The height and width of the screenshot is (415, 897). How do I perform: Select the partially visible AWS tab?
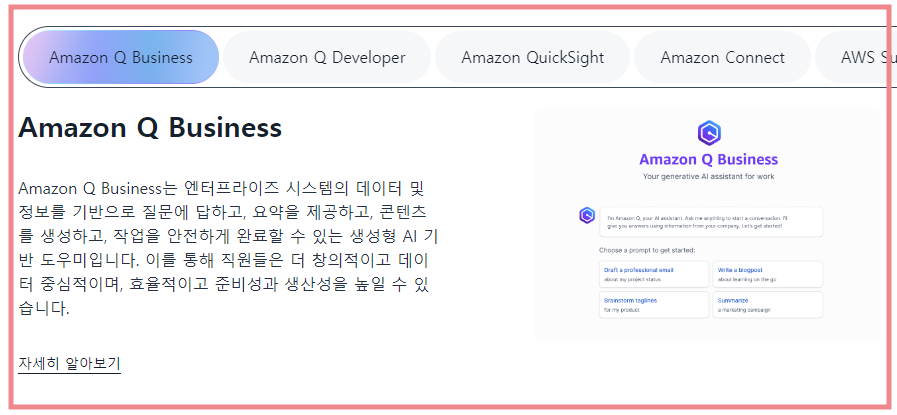[856, 57]
